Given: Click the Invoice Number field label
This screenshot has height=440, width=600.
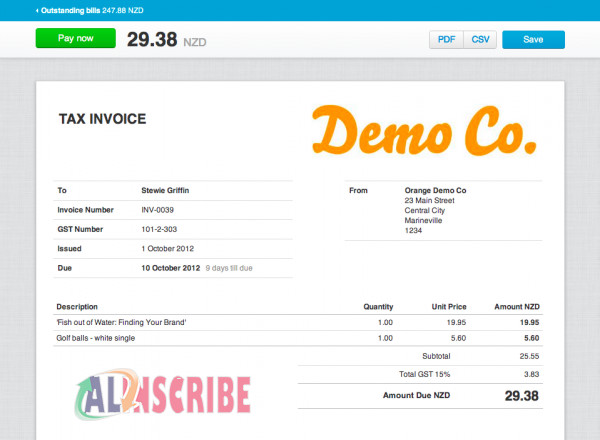Looking at the screenshot, I should (85, 210).
